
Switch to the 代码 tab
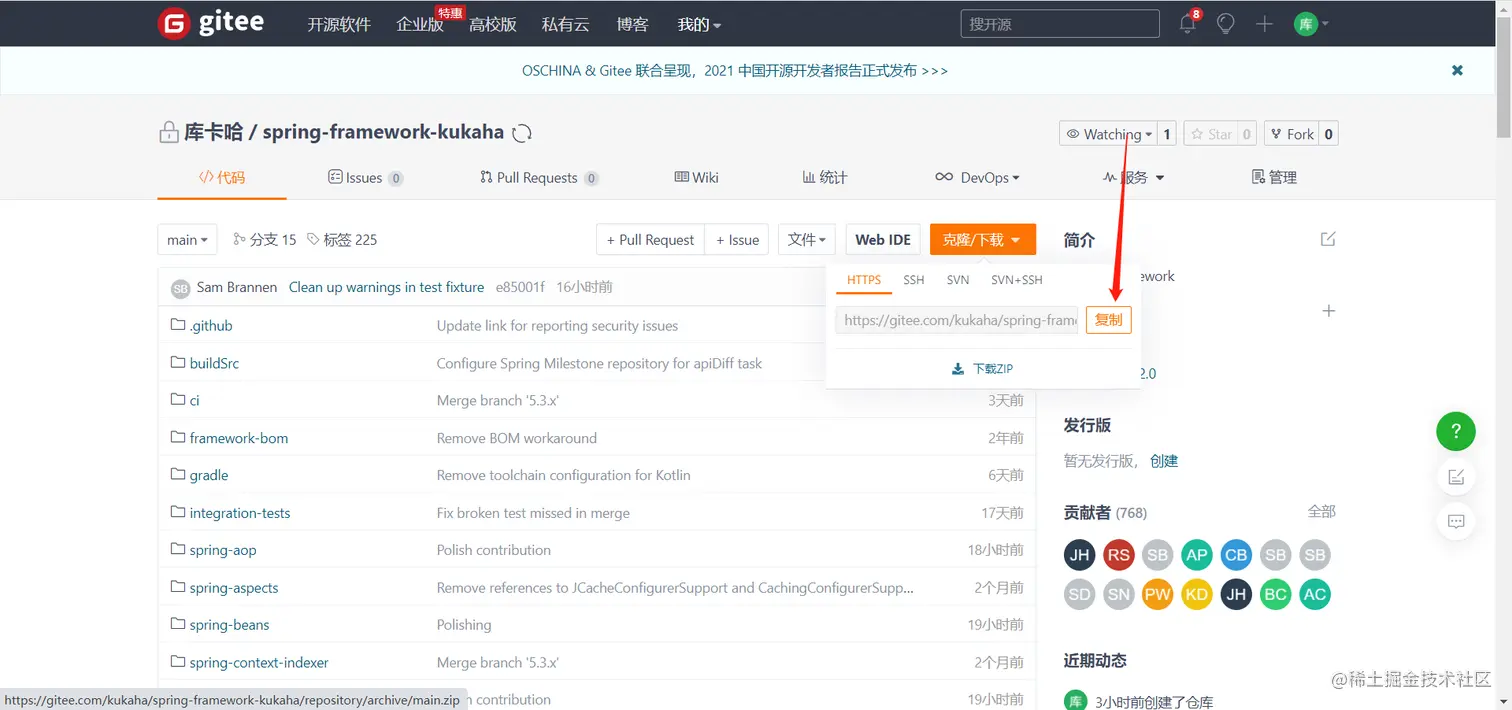tap(222, 177)
